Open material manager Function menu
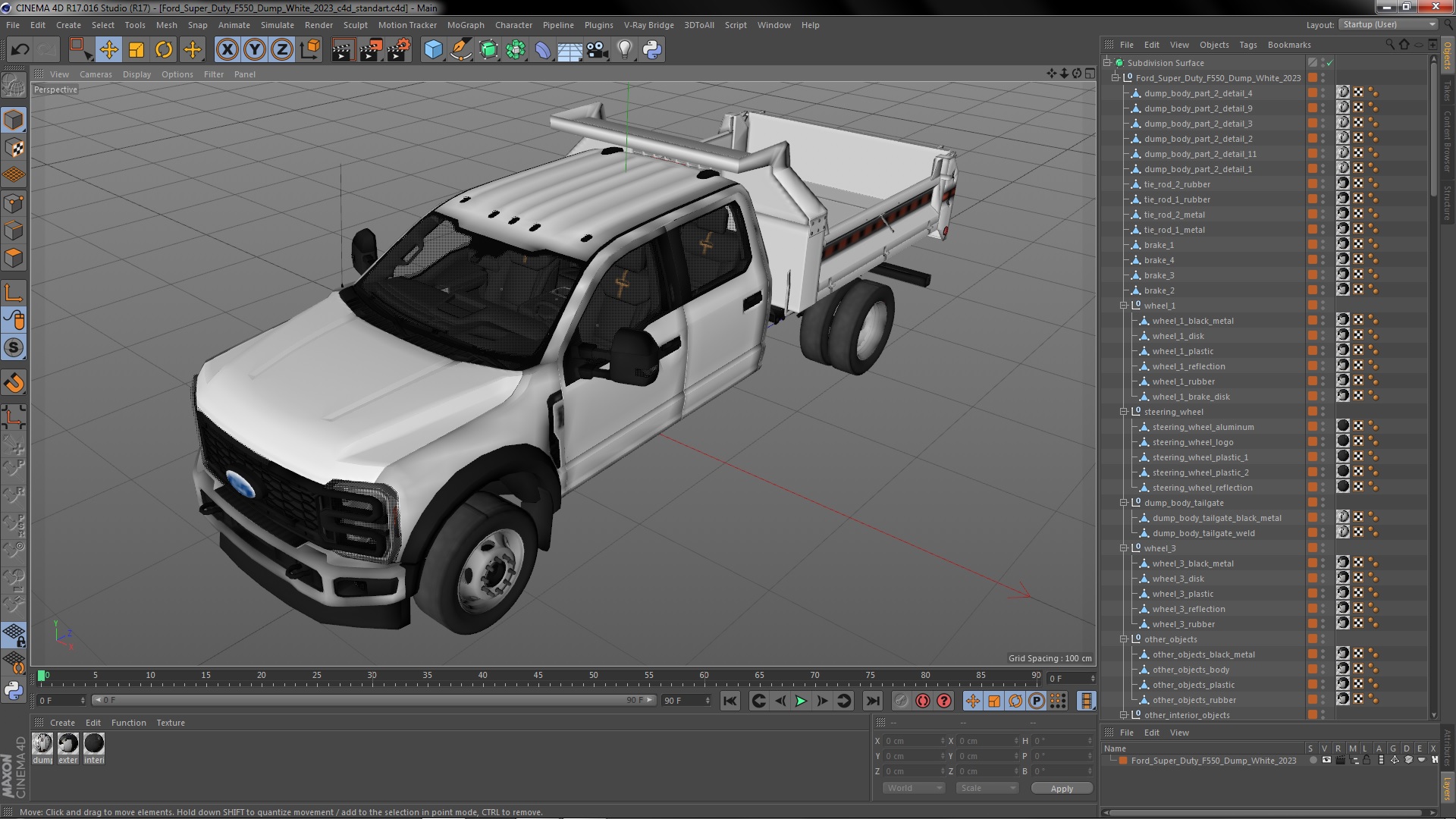 click(128, 723)
